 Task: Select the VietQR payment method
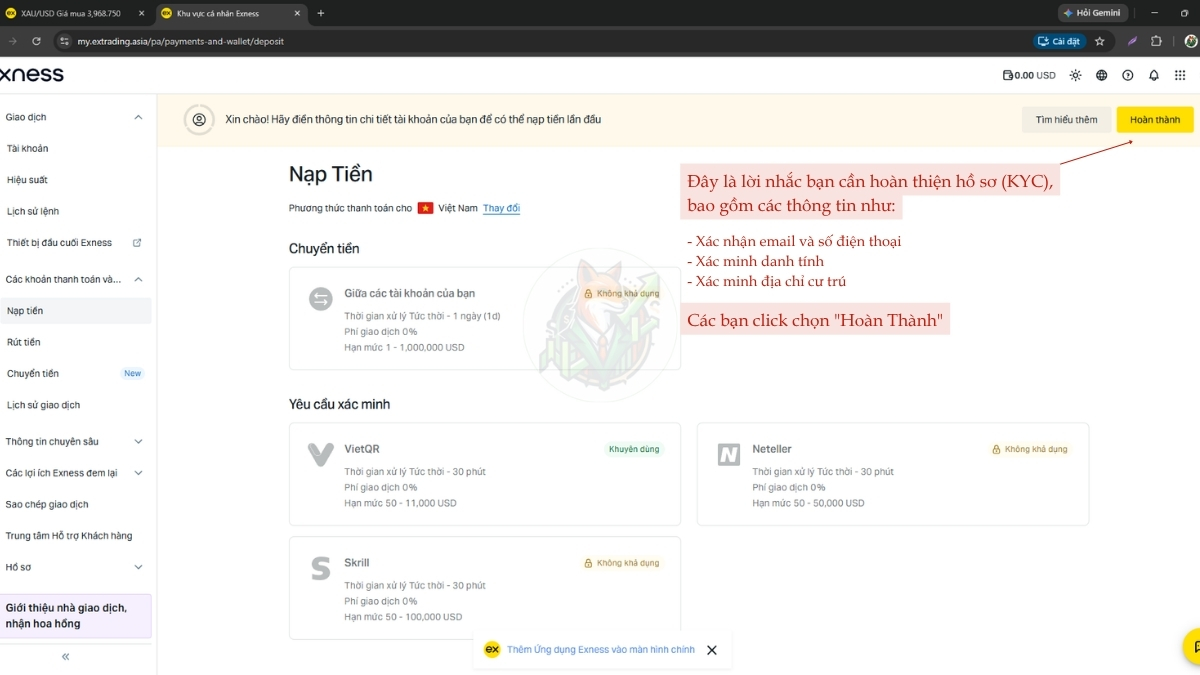(x=485, y=474)
